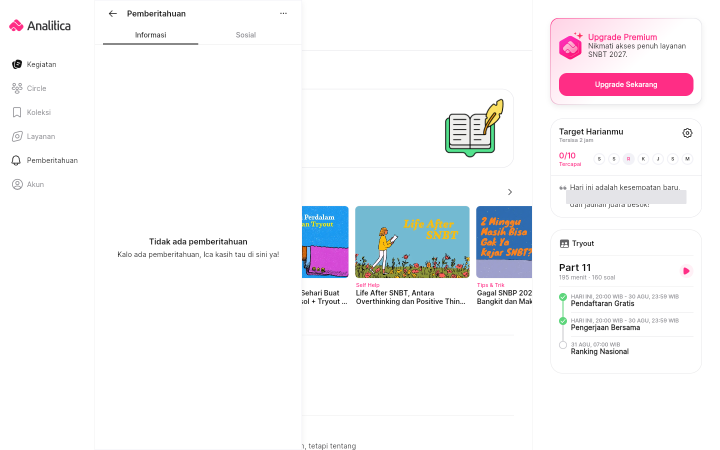The image size is (720, 450).
Task: Open Pendaftaran Gratis entry
Action: (x=602, y=304)
